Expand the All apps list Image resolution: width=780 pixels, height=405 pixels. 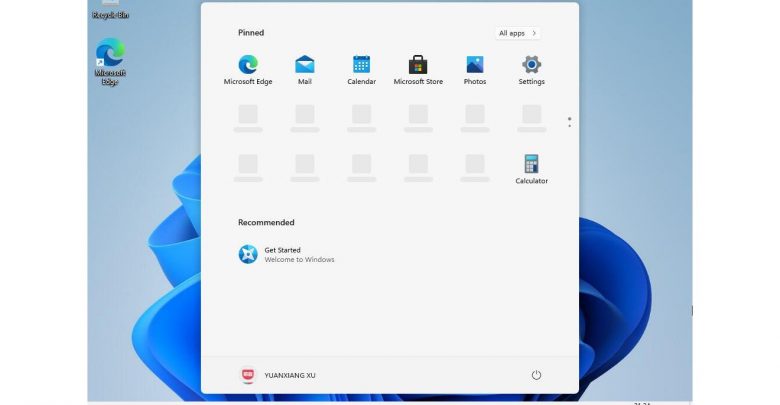click(x=518, y=33)
